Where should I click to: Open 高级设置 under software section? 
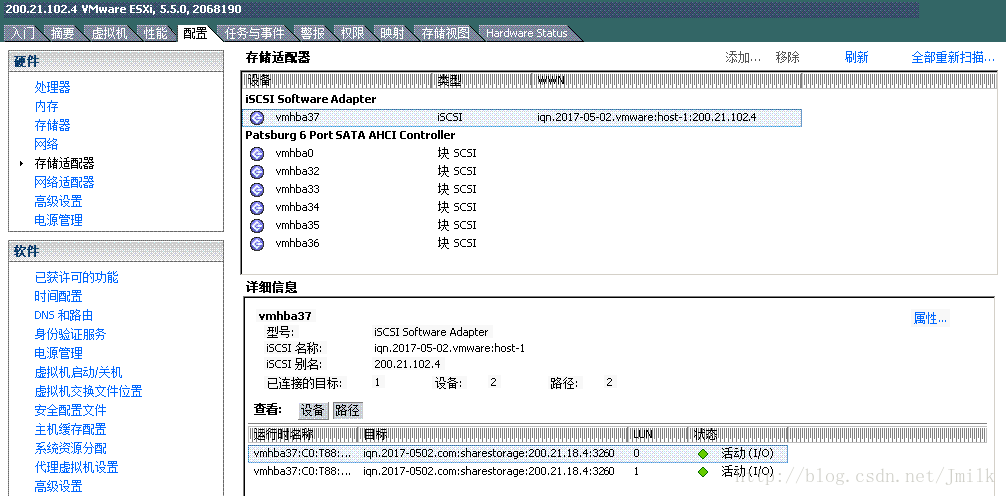point(58,486)
